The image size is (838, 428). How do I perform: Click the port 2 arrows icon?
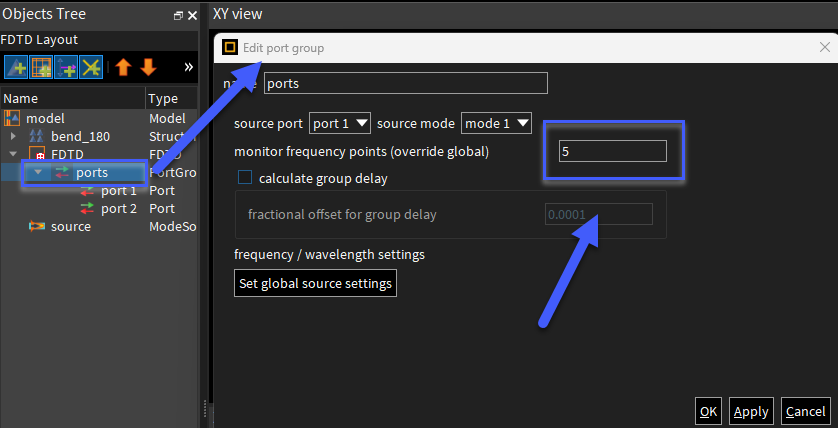87,208
